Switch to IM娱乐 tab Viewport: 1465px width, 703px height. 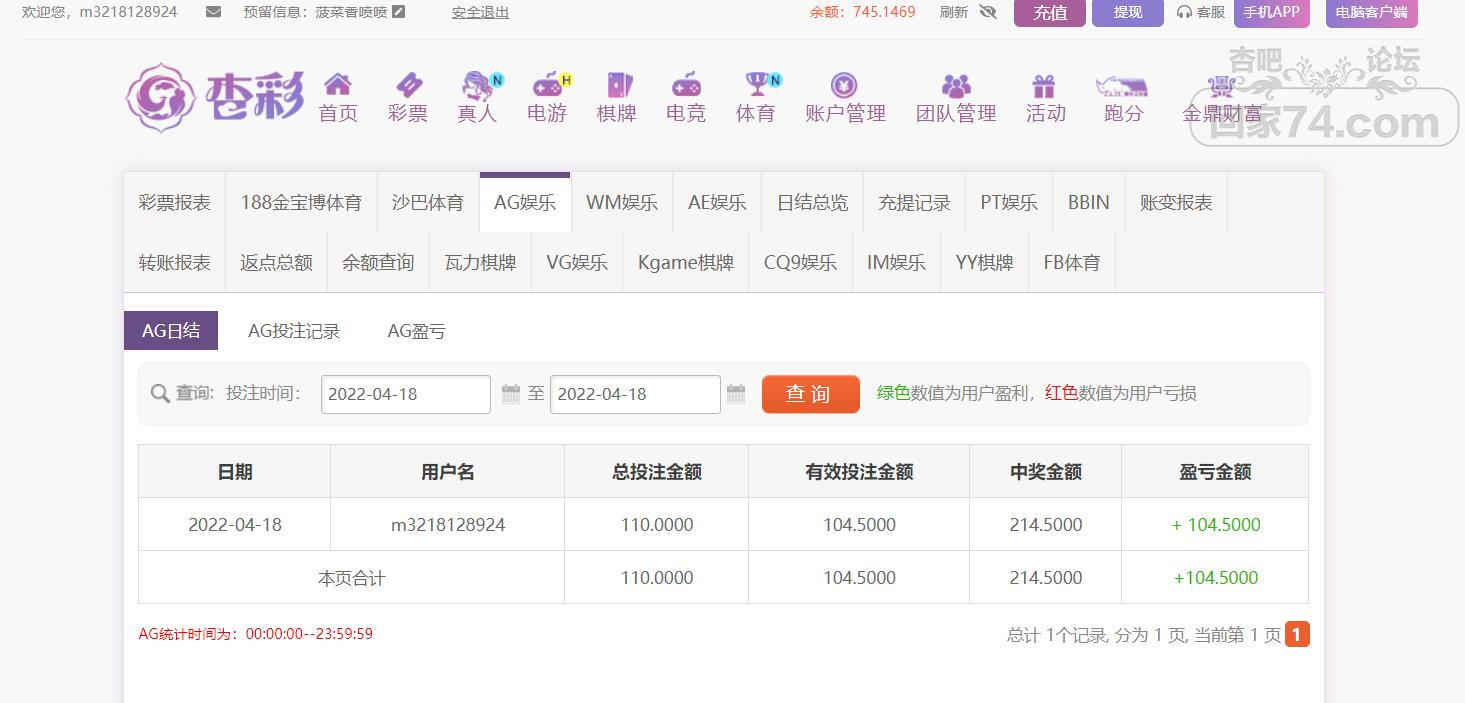tap(896, 262)
